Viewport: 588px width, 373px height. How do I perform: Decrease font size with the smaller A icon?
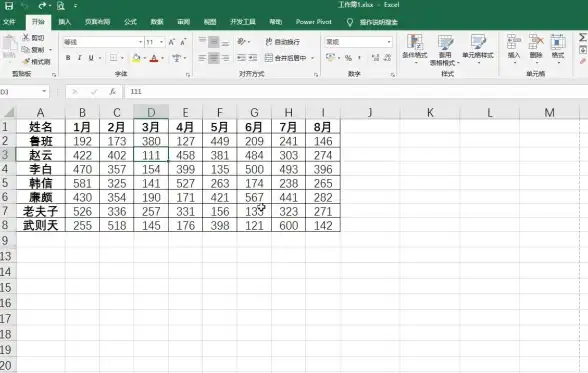183,42
